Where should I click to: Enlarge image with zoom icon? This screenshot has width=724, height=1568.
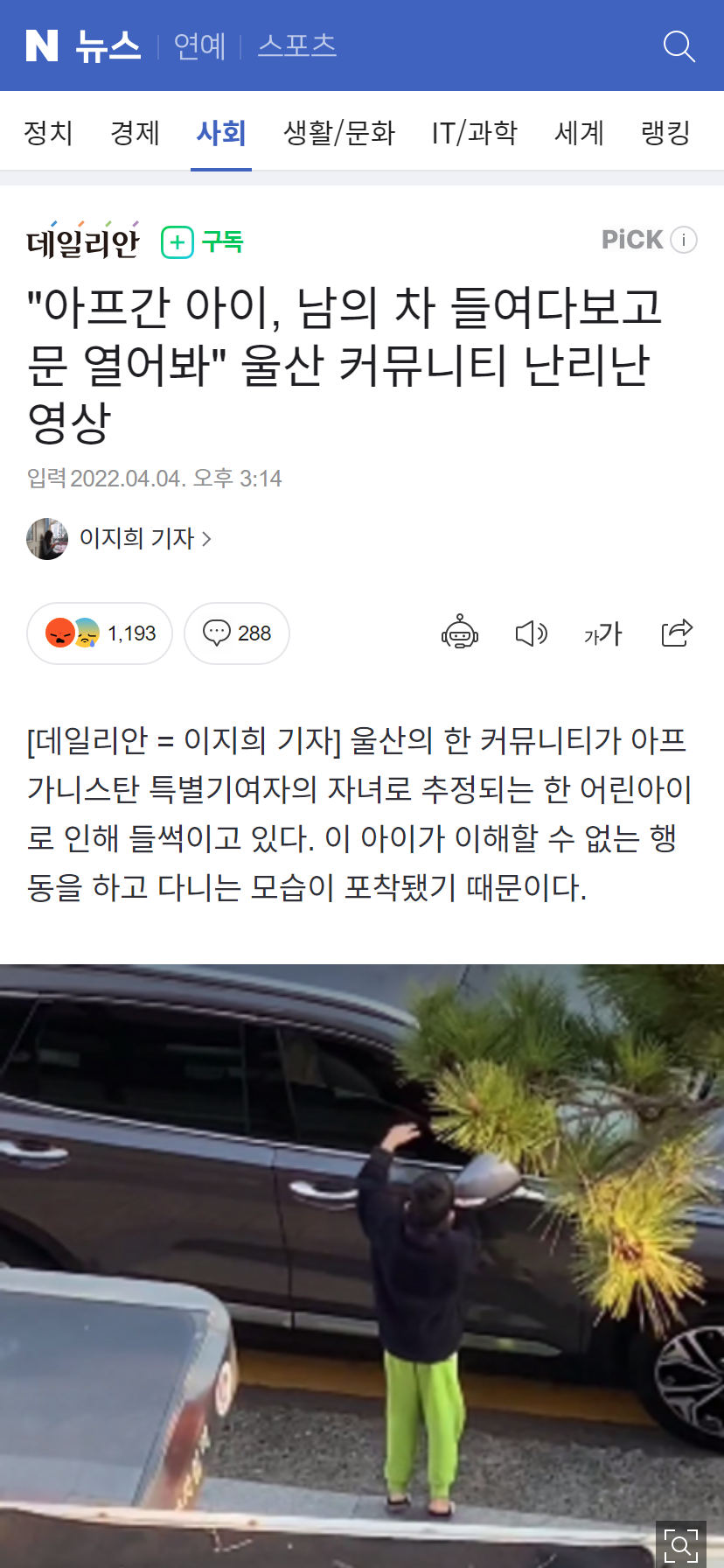(x=680, y=1544)
